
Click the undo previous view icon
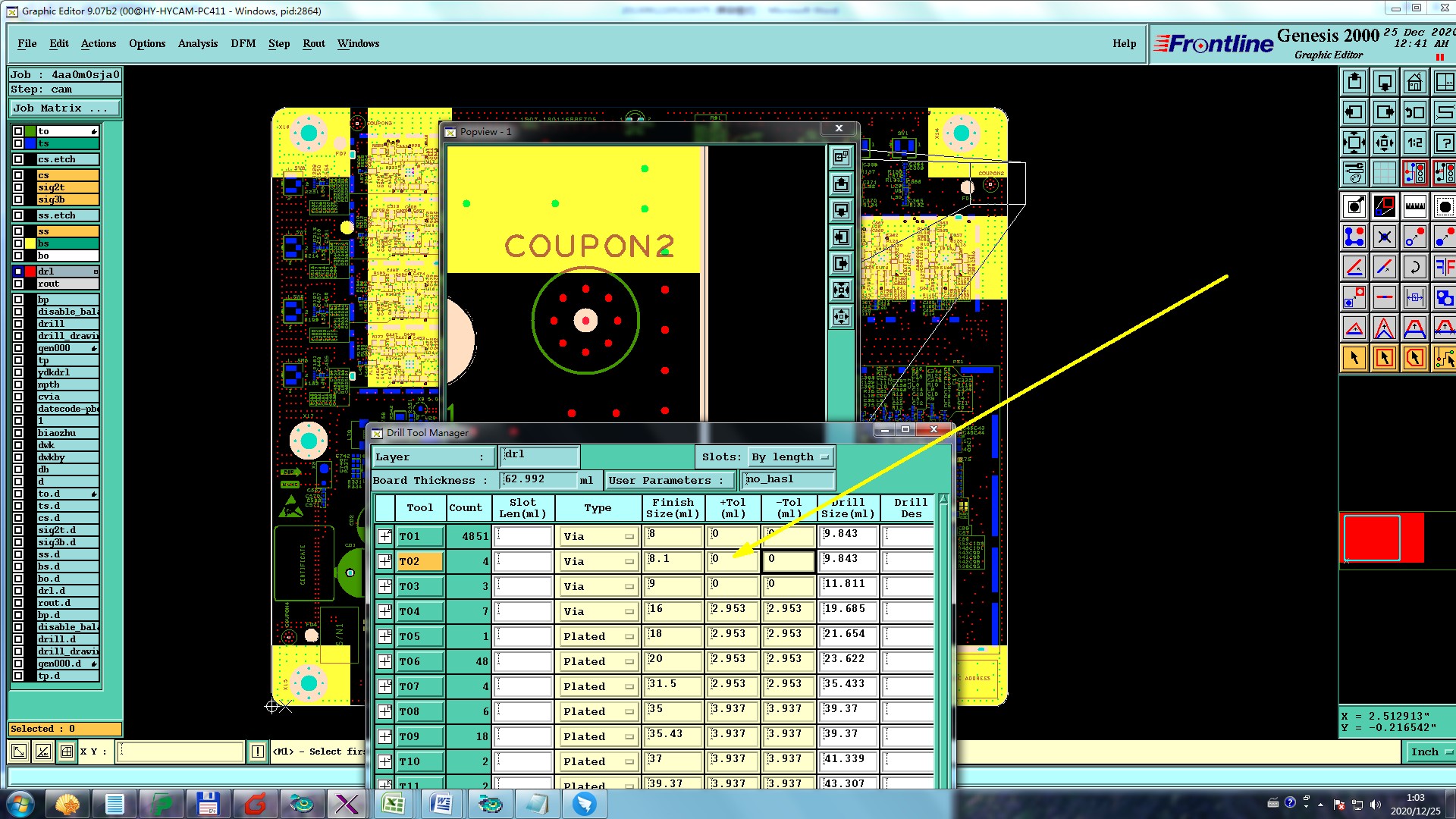pyautogui.click(x=1414, y=112)
